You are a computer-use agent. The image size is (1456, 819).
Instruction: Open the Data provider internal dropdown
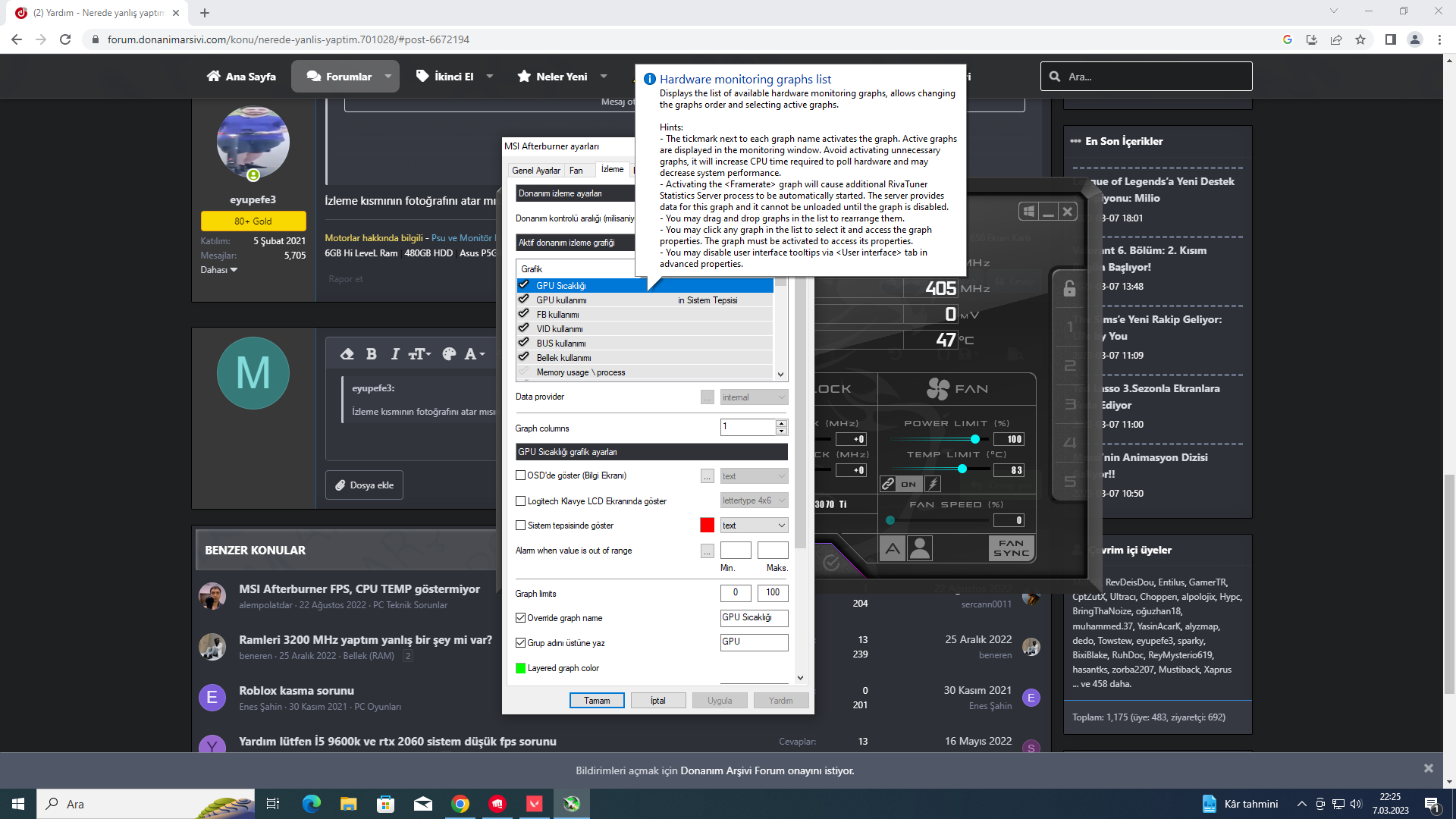pos(754,397)
